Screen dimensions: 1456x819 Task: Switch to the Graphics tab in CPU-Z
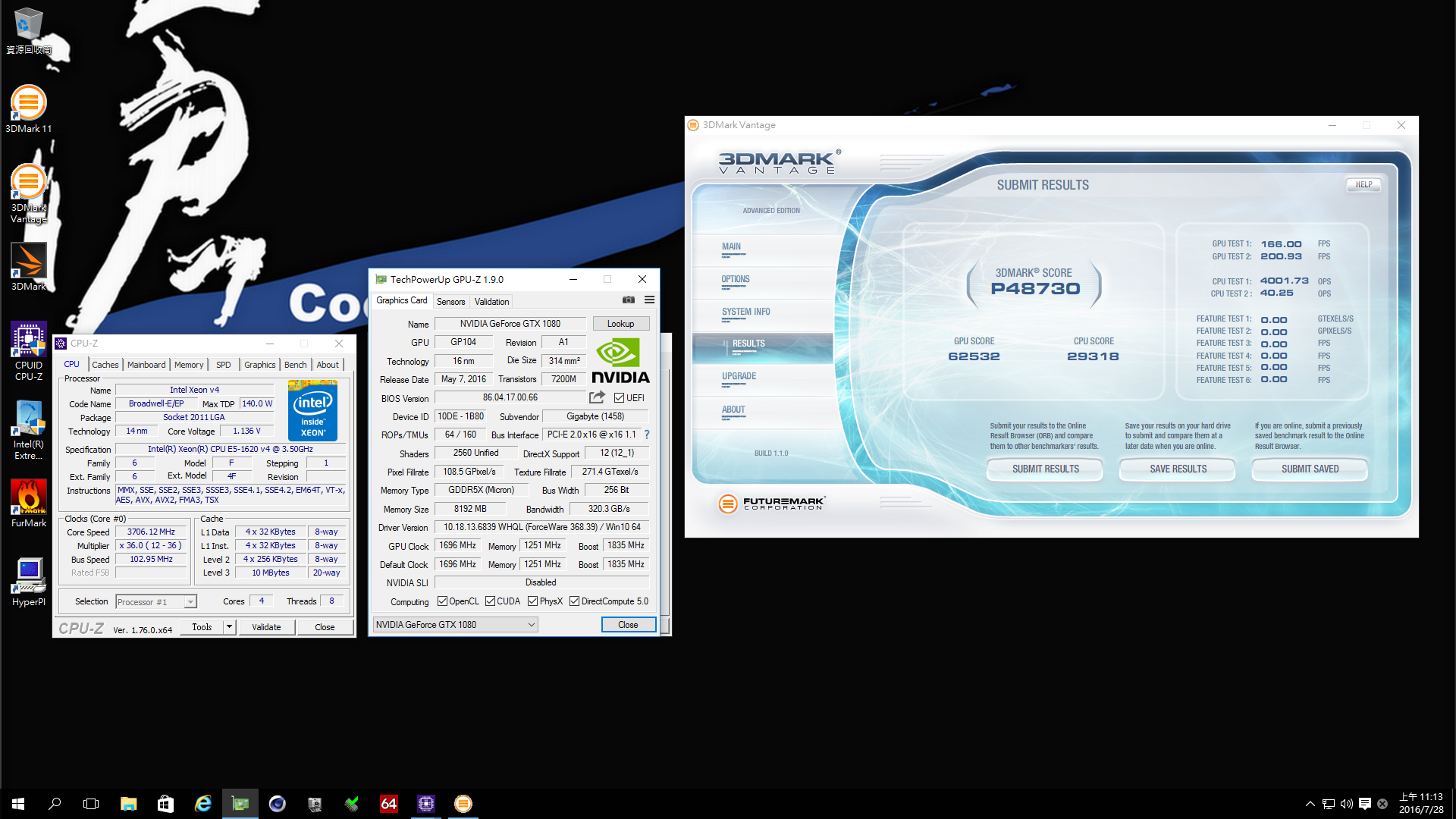pyautogui.click(x=259, y=365)
